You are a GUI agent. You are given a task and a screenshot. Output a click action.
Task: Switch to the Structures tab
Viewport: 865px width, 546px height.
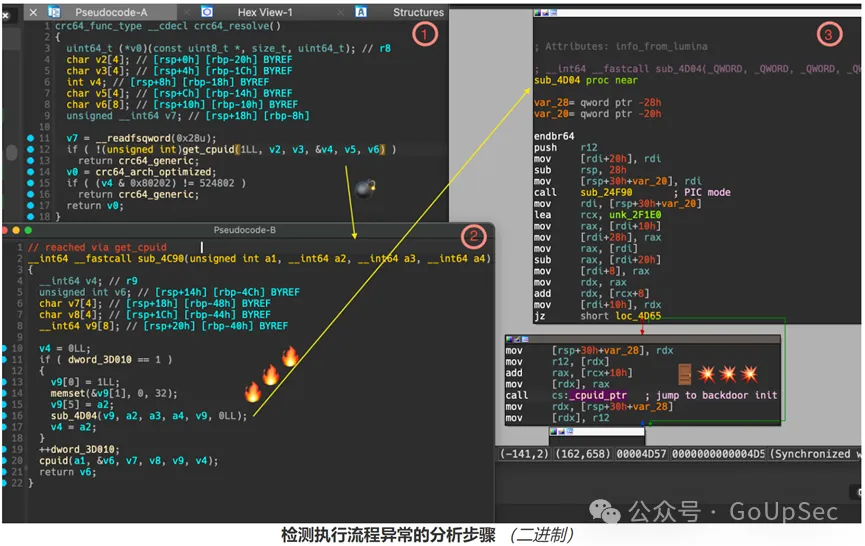click(418, 13)
